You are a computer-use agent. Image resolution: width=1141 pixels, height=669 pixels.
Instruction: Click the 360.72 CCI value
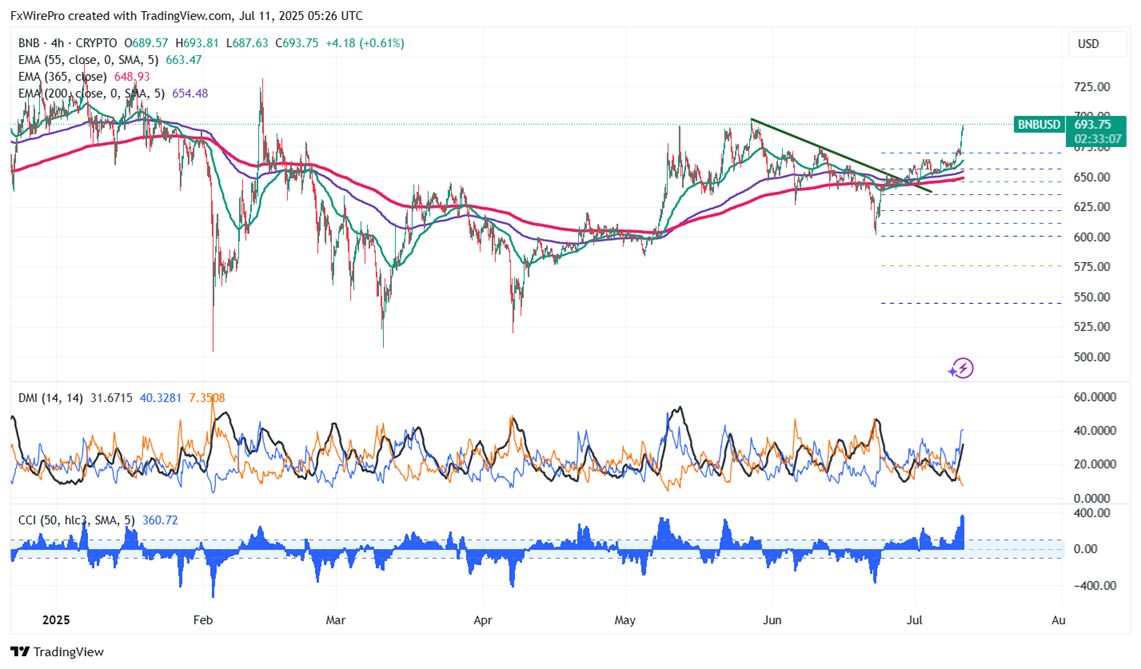point(160,520)
